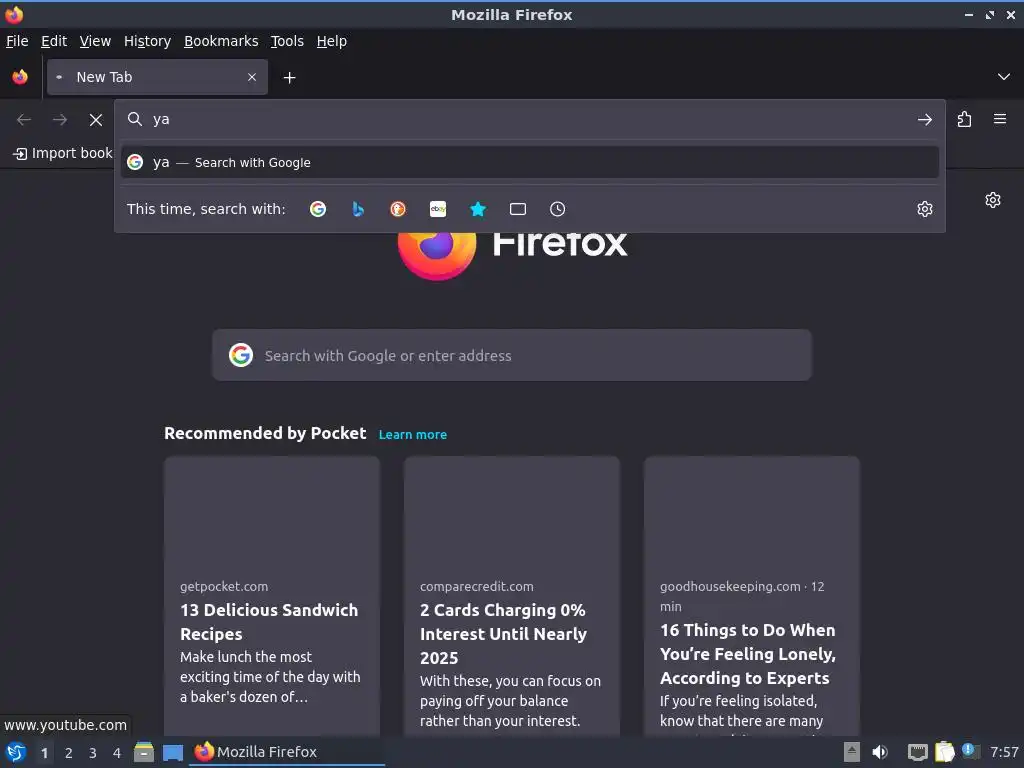Click the forward navigation arrow
Screen dimensions: 1024x768
pos(60,120)
